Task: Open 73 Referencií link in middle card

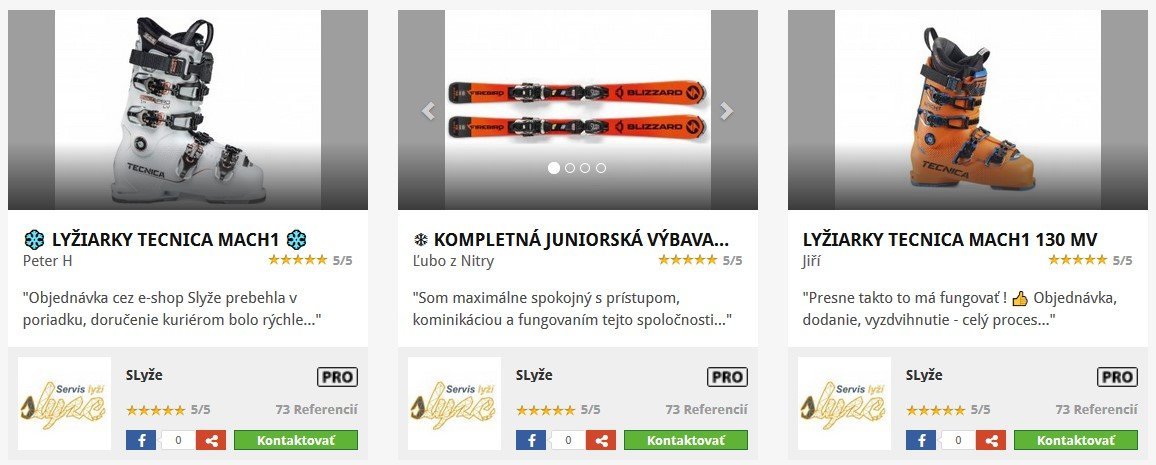Action: [706, 410]
